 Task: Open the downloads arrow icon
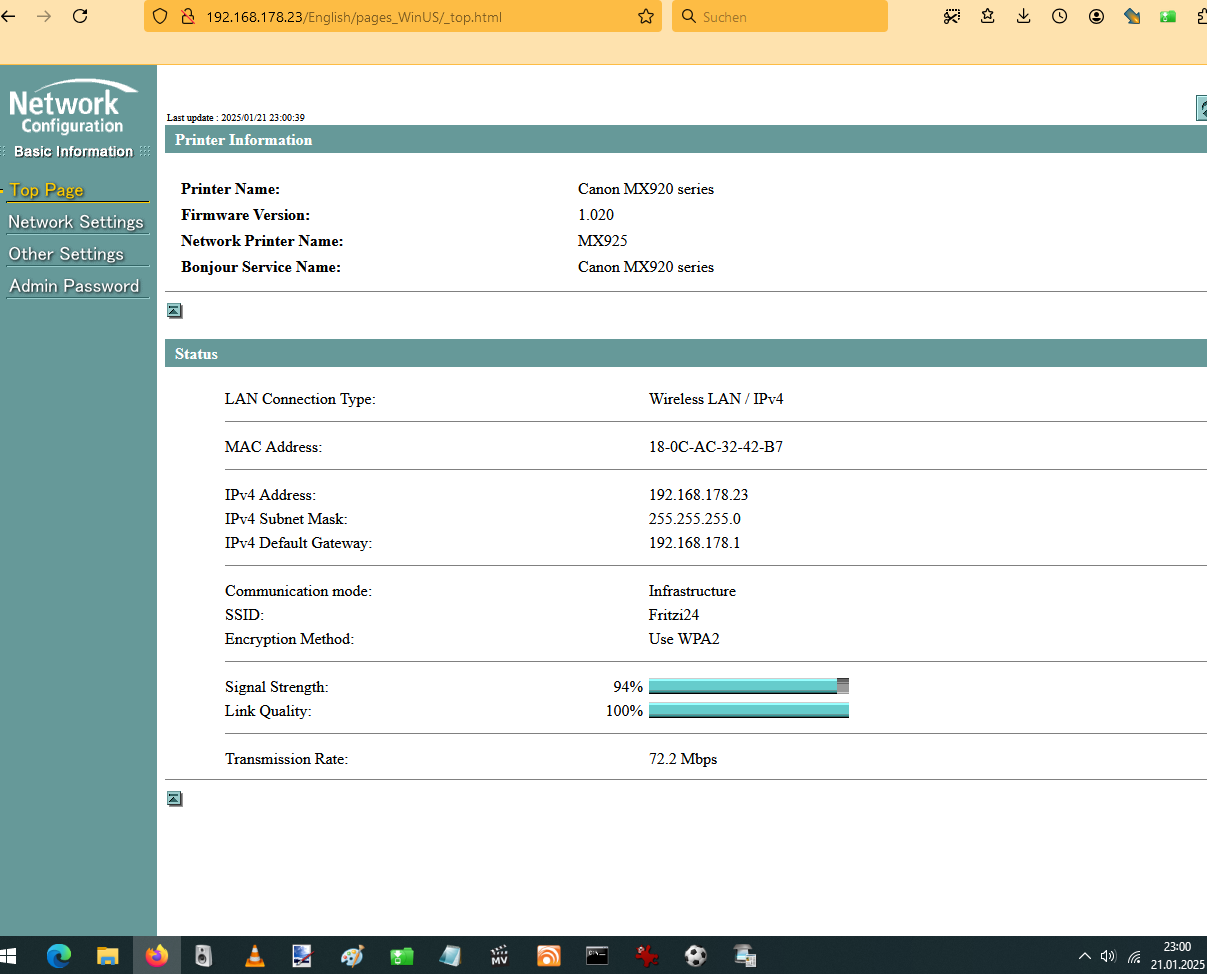(1024, 16)
